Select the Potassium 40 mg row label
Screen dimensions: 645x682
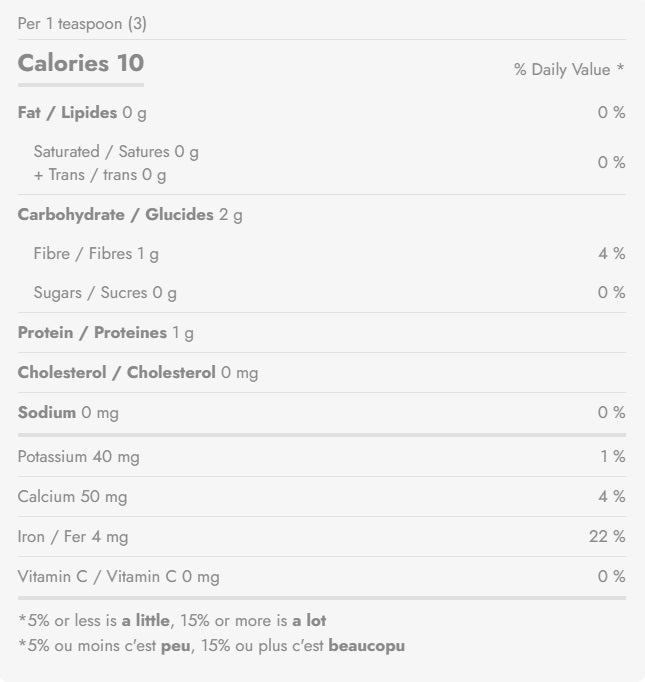coord(79,457)
